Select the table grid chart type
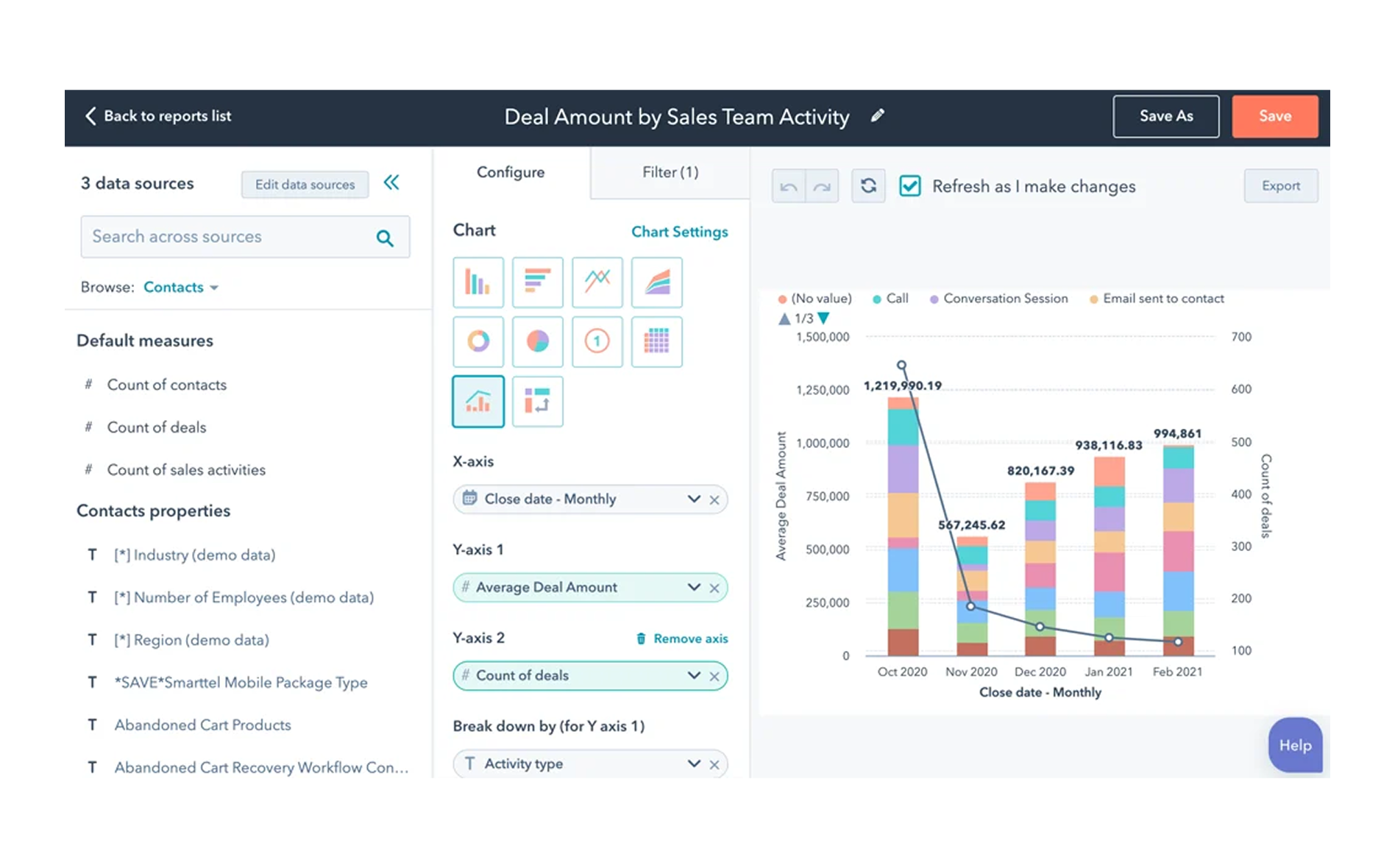Image resolution: width=1395 pixels, height=868 pixels. point(656,341)
